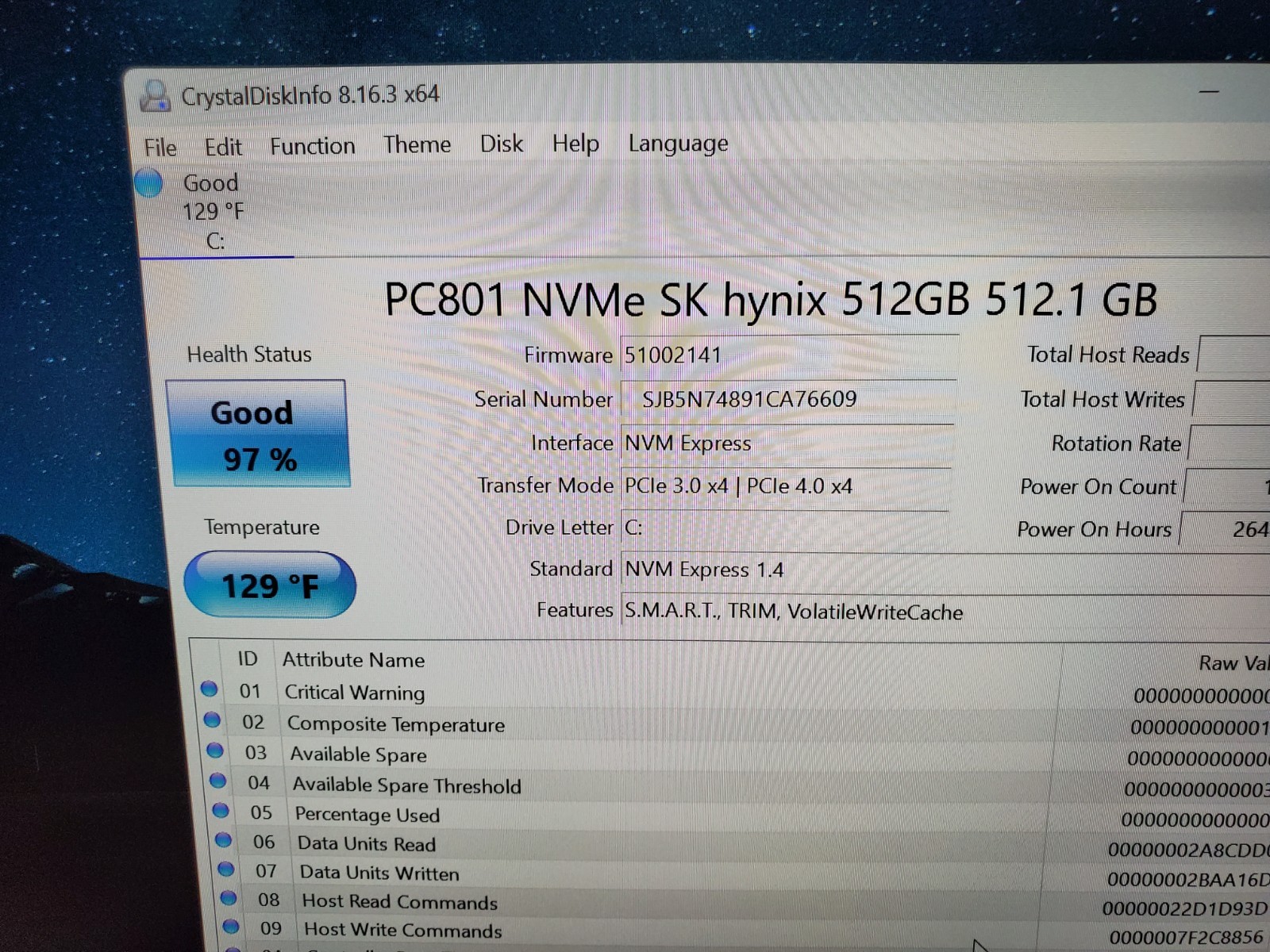Click the Health Status label
The image size is (1270, 952).
coord(249,355)
